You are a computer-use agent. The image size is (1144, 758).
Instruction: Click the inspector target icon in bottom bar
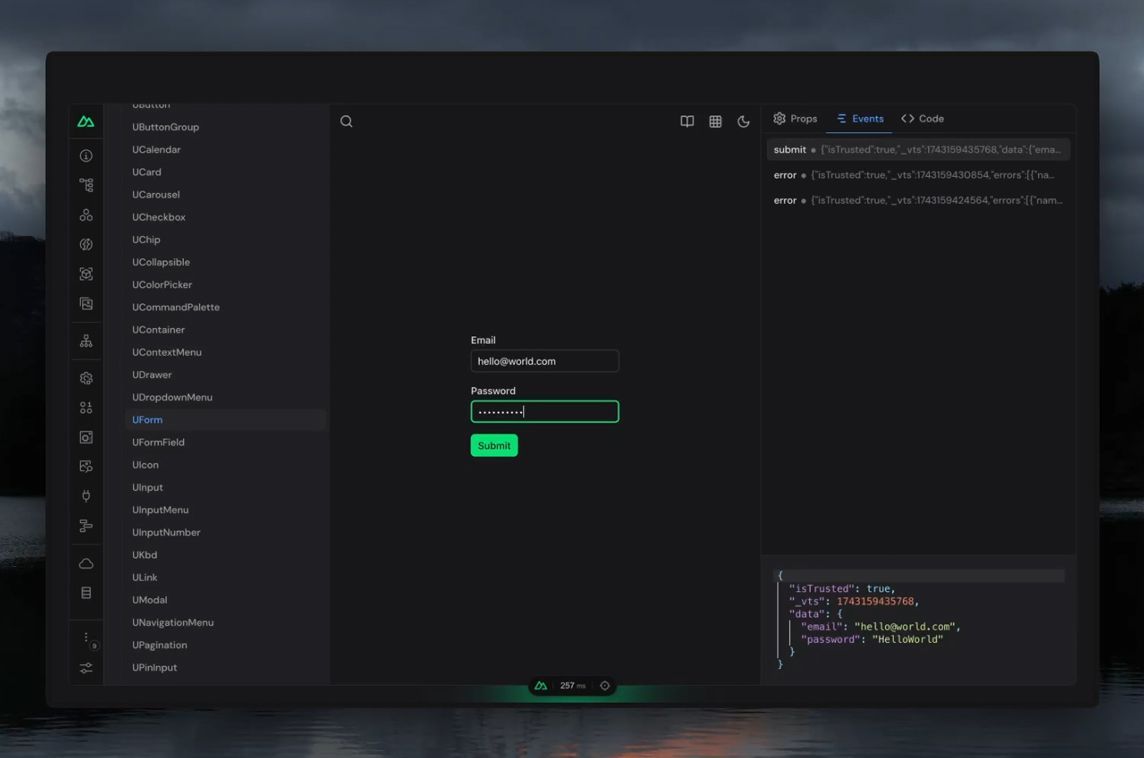pyautogui.click(x=605, y=686)
